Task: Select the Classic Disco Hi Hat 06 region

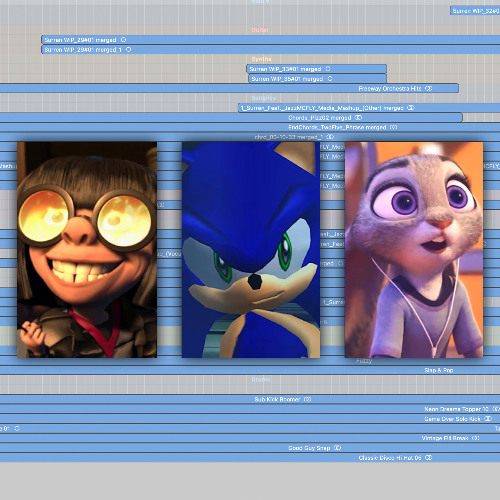Action: click(x=250, y=457)
